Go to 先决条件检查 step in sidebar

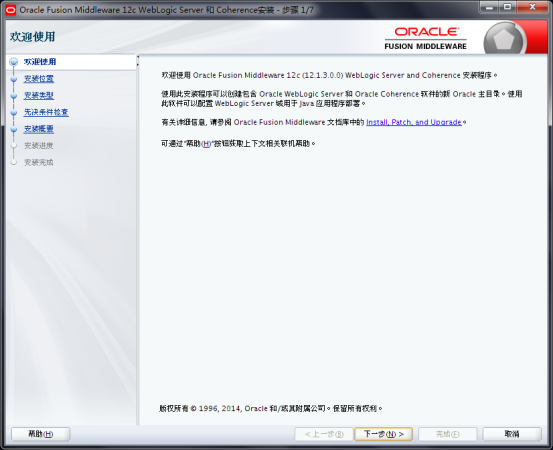[x=46, y=112]
